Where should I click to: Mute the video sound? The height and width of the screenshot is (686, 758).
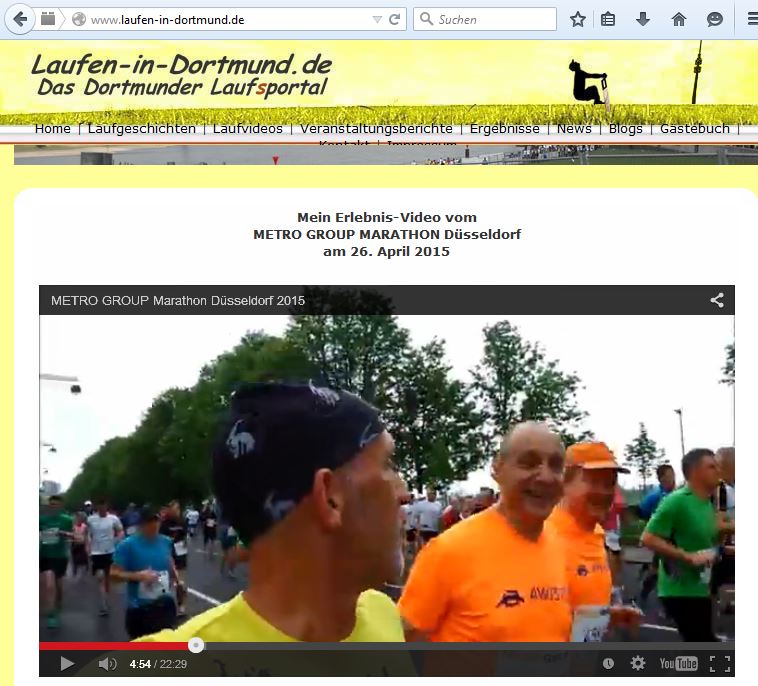107,663
